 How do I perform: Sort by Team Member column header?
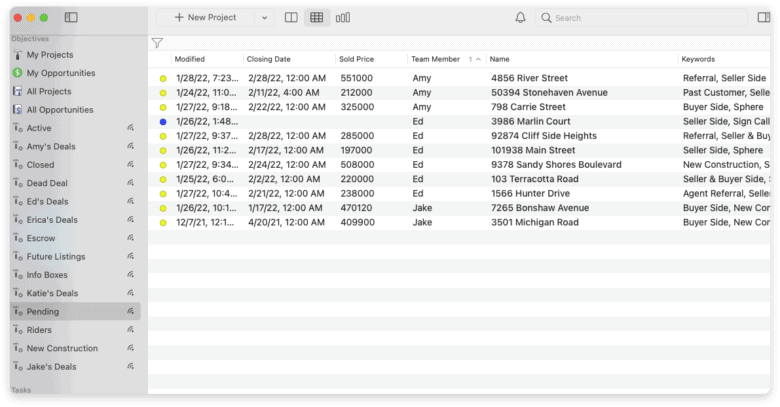pos(435,59)
